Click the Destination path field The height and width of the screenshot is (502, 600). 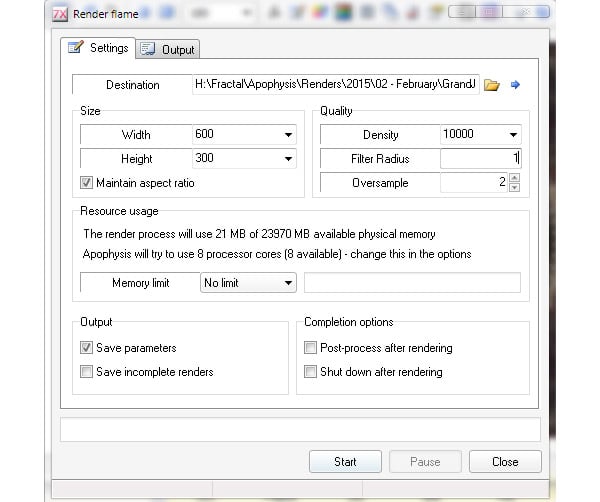point(336,84)
